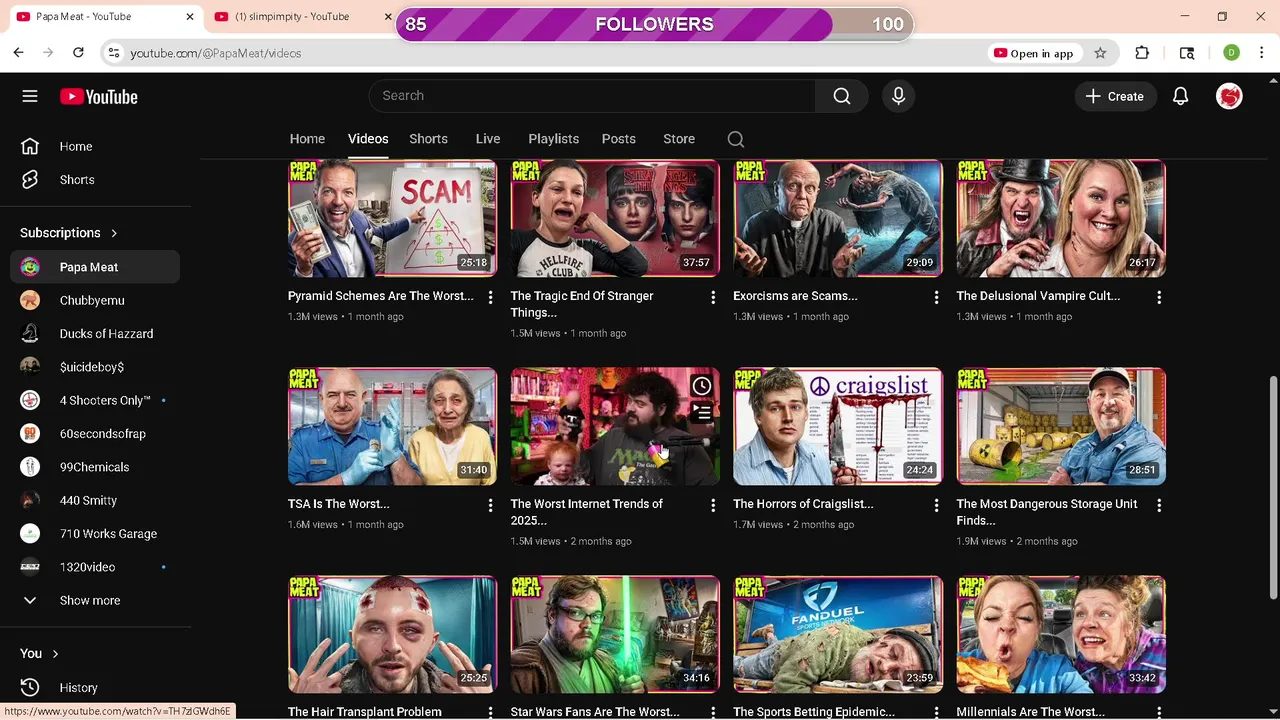Open the Posts tab
1280x720 pixels.
(x=618, y=139)
